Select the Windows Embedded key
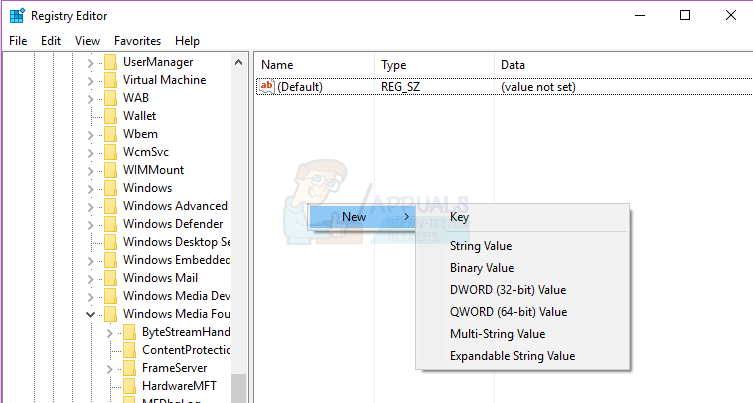753x403 pixels. pos(176,260)
